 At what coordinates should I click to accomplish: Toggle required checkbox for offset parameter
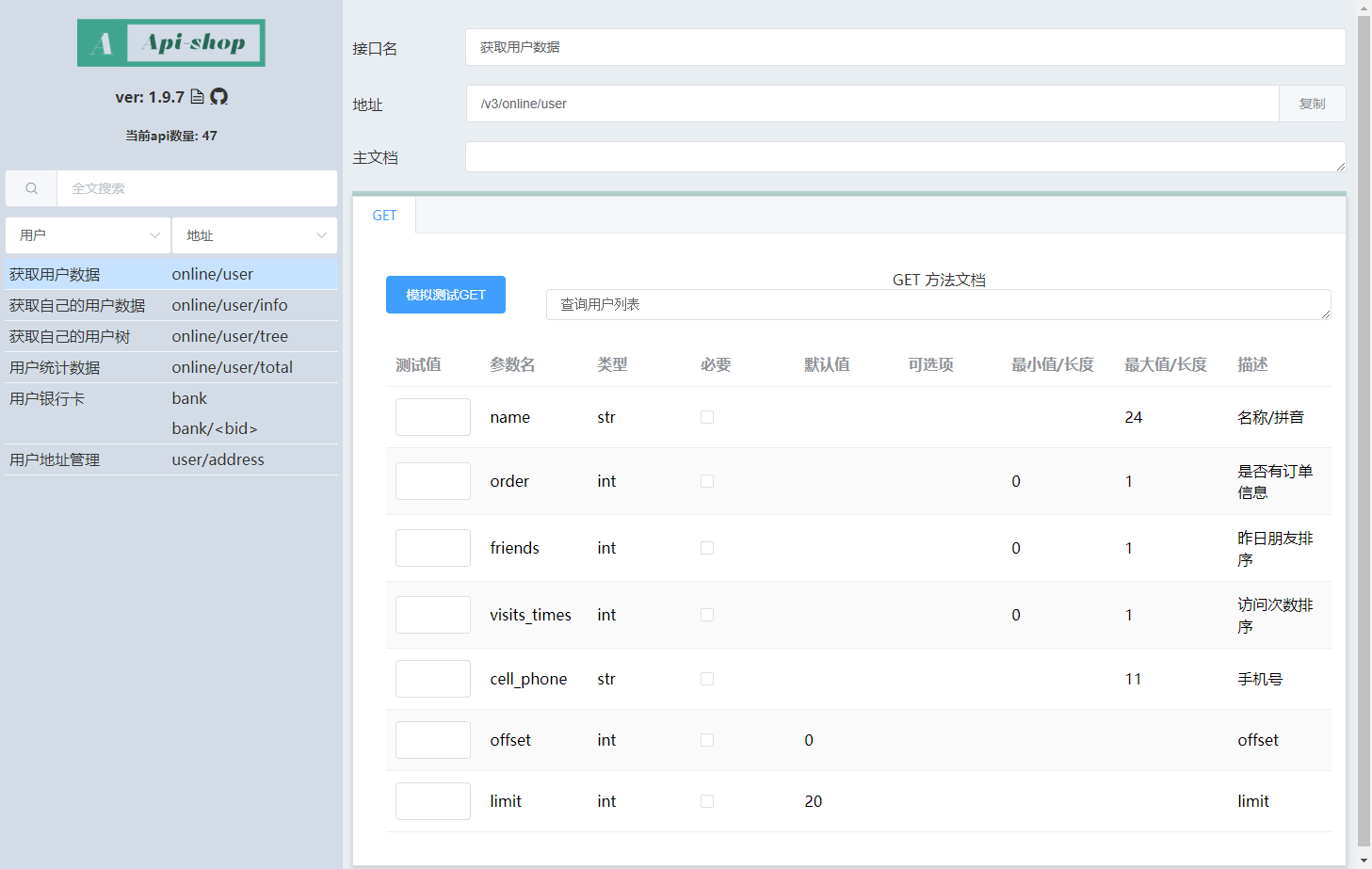pos(707,740)
